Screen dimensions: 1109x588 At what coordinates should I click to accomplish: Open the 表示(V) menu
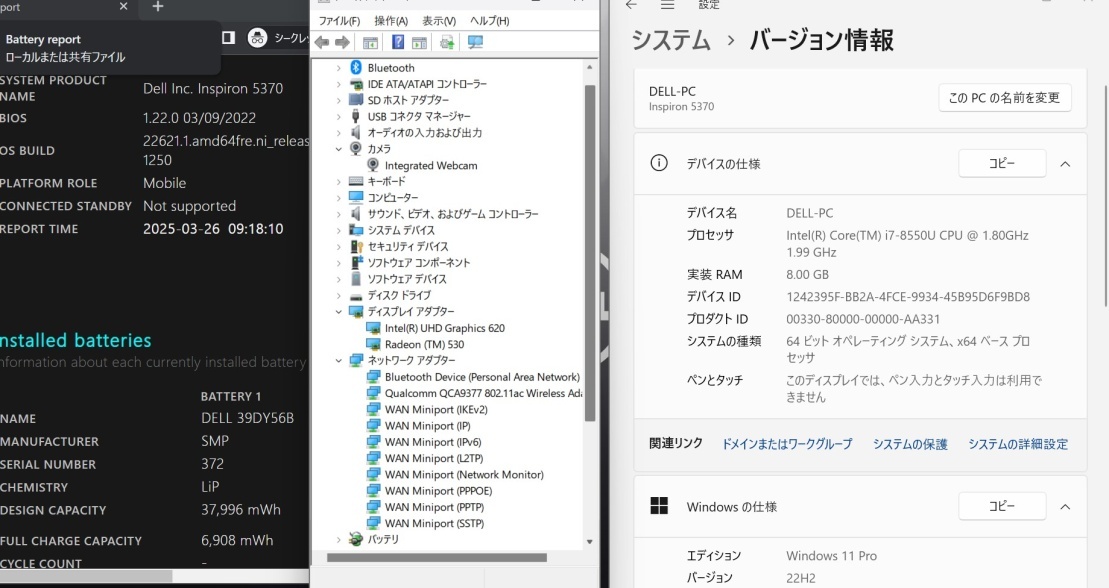click(x=439, y=21)
